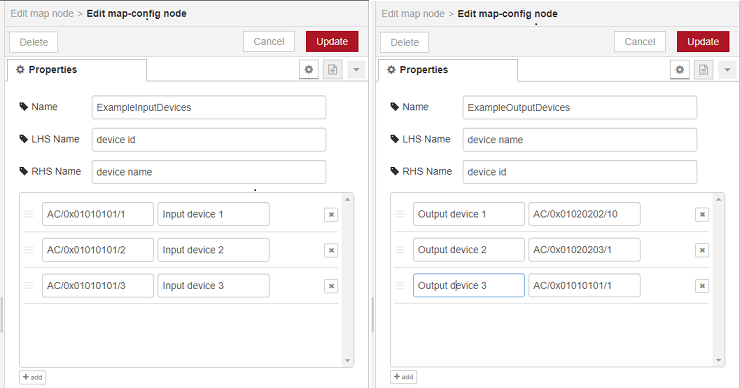Click Update in ExampleOutputDevices panel
This screenshot has width=740, height=388.
703,42
